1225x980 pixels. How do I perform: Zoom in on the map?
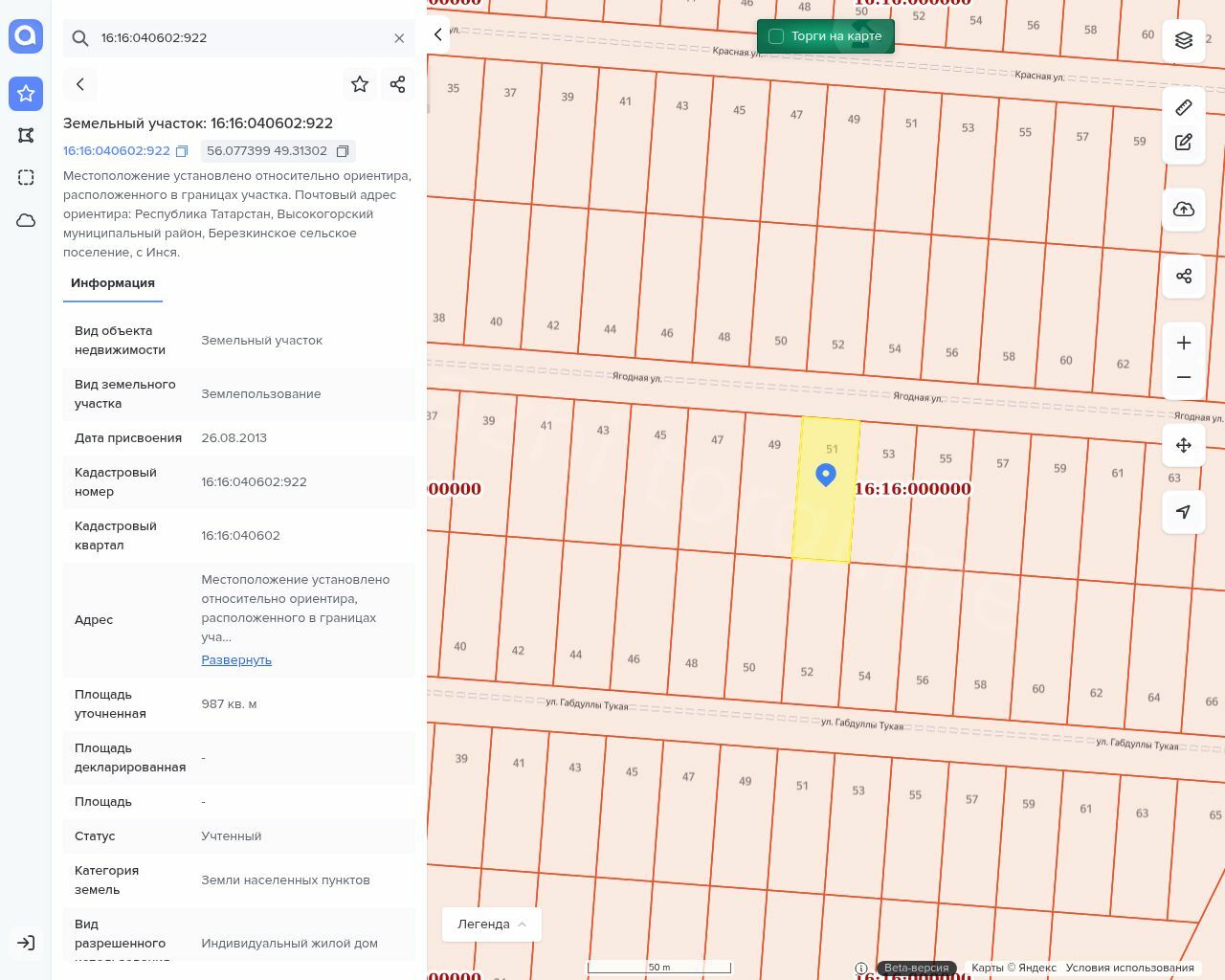tap(1184, 343)
